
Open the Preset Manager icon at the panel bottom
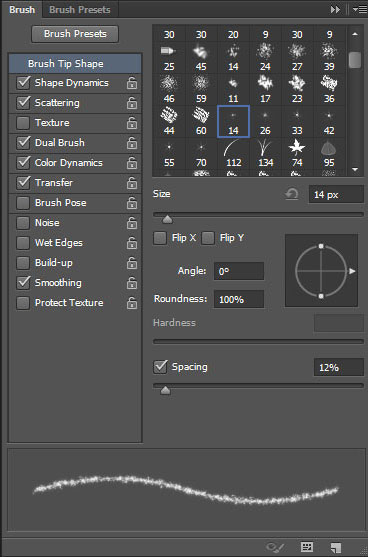pos(306,547)
